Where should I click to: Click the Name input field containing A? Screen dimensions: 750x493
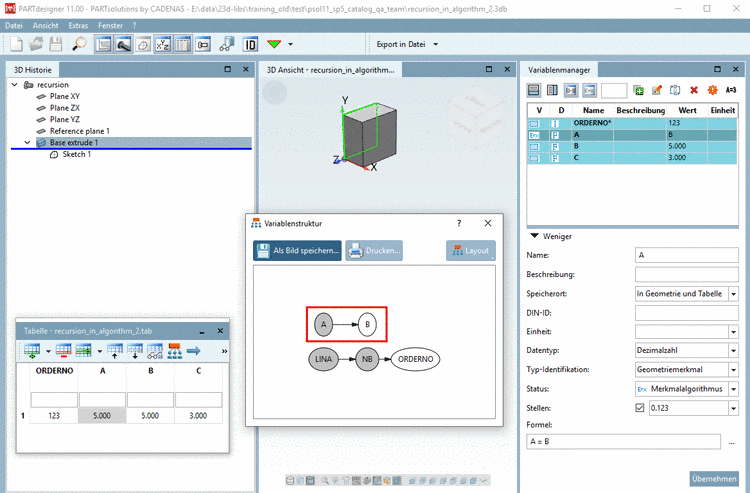[x=687, y=255]
